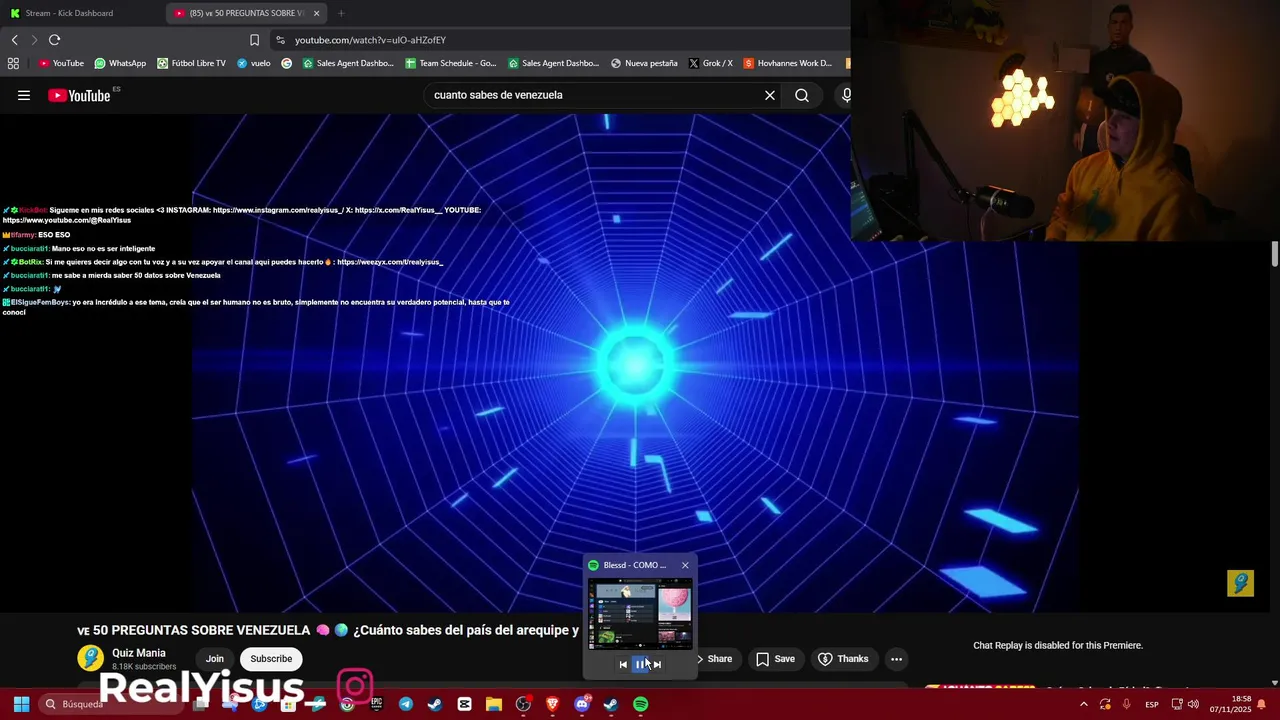Save the video to a playlist
1280x720 pixels.
(775, 659)
